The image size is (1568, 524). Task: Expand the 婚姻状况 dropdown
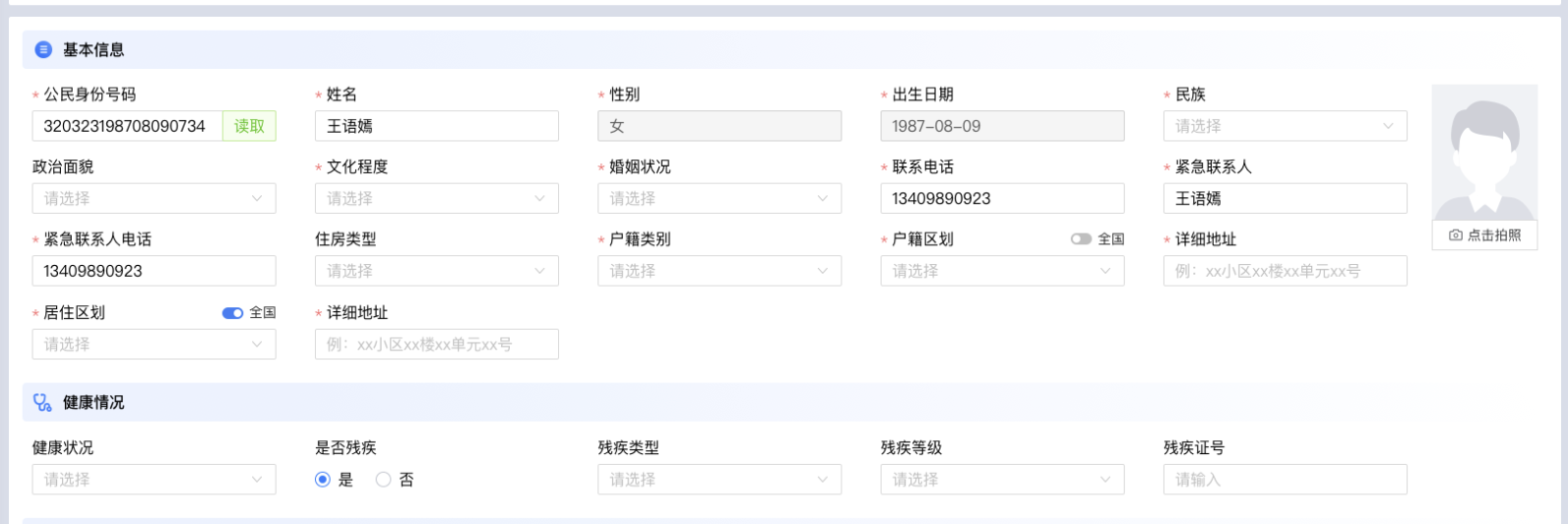(x=719, y=198)
